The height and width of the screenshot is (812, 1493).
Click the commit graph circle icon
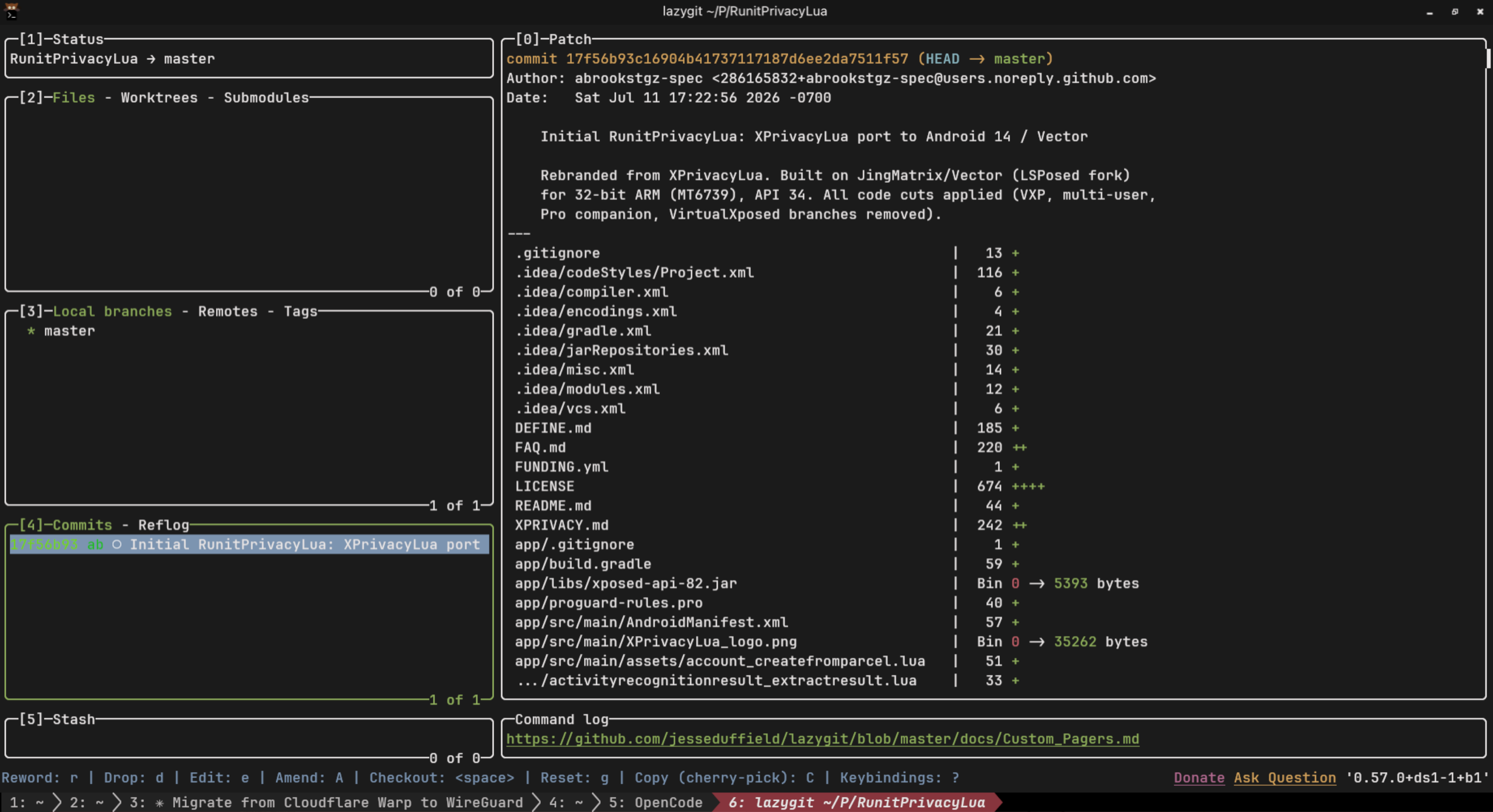[x=117, y=545]
